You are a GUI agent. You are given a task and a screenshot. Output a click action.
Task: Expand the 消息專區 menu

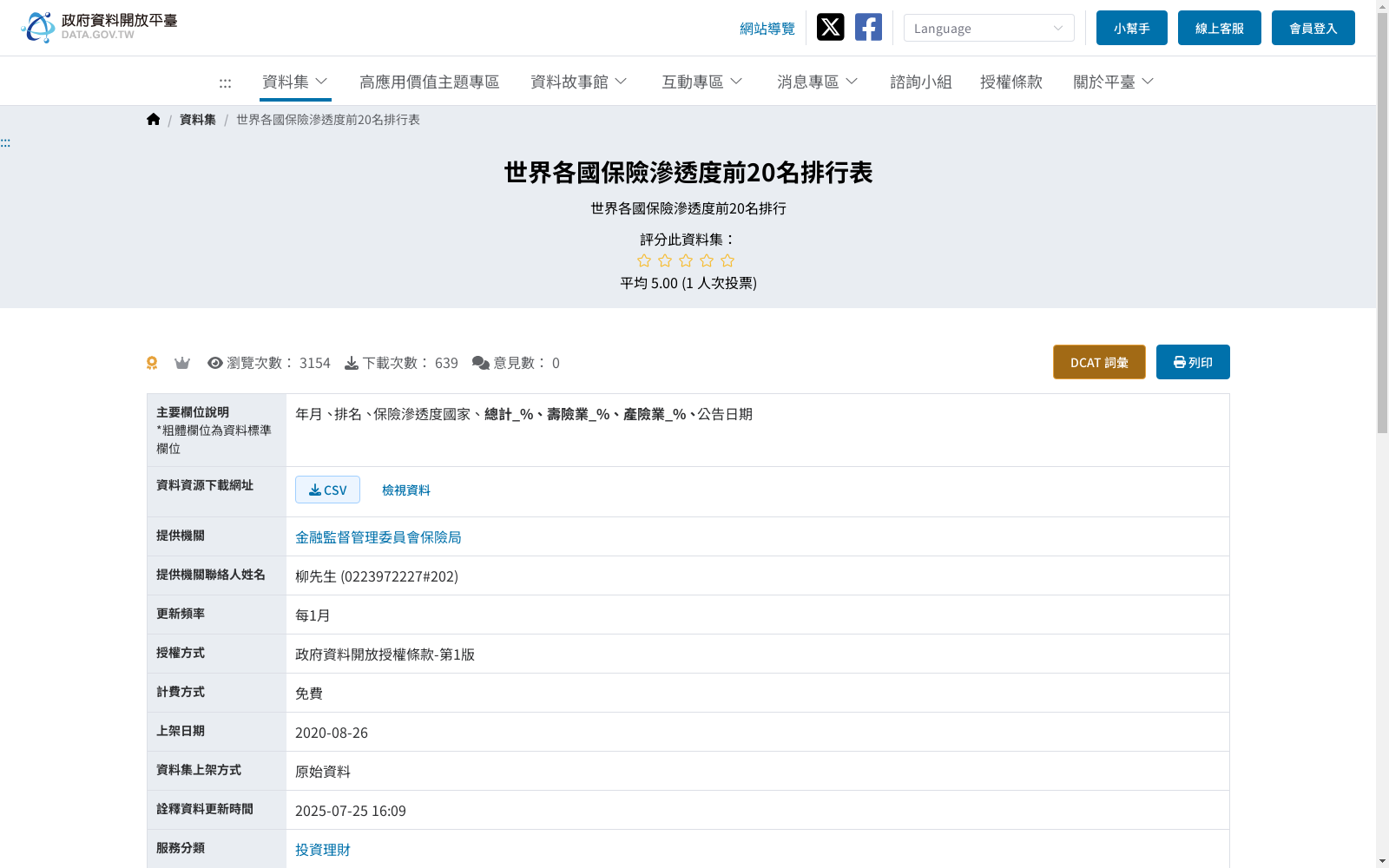[818, 82]
